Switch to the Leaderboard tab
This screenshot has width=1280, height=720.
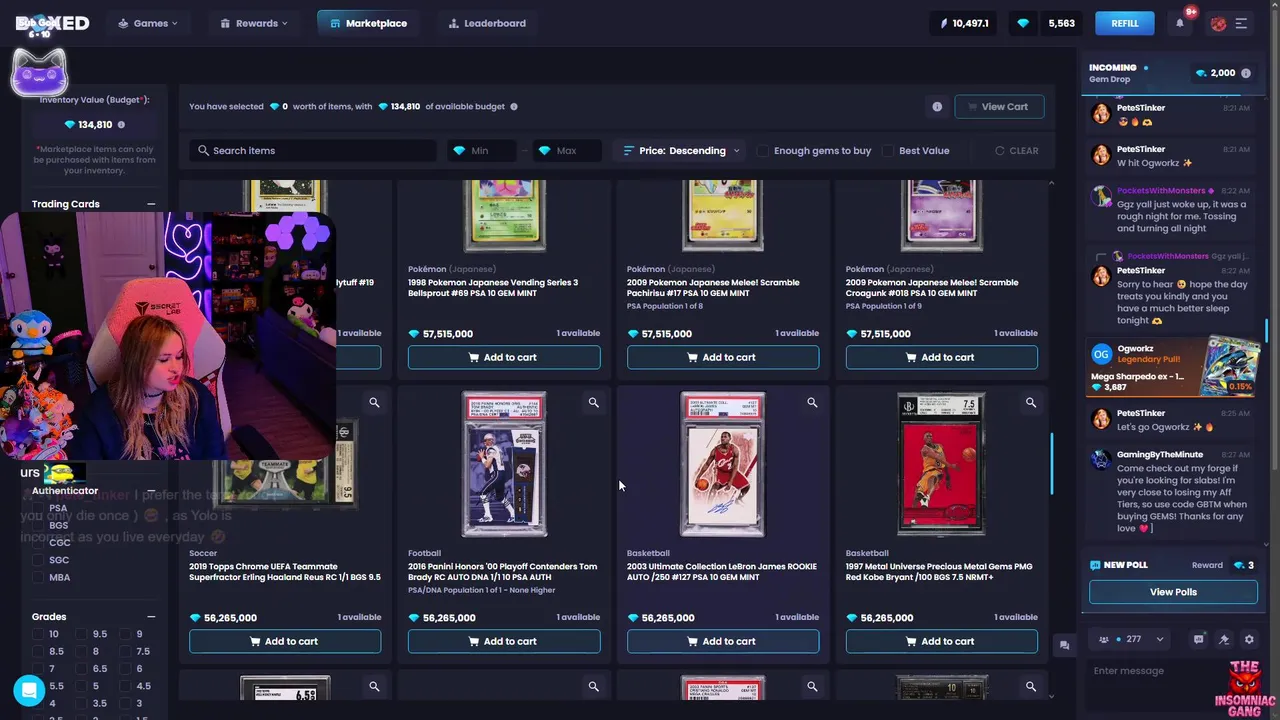coord(487,23)
